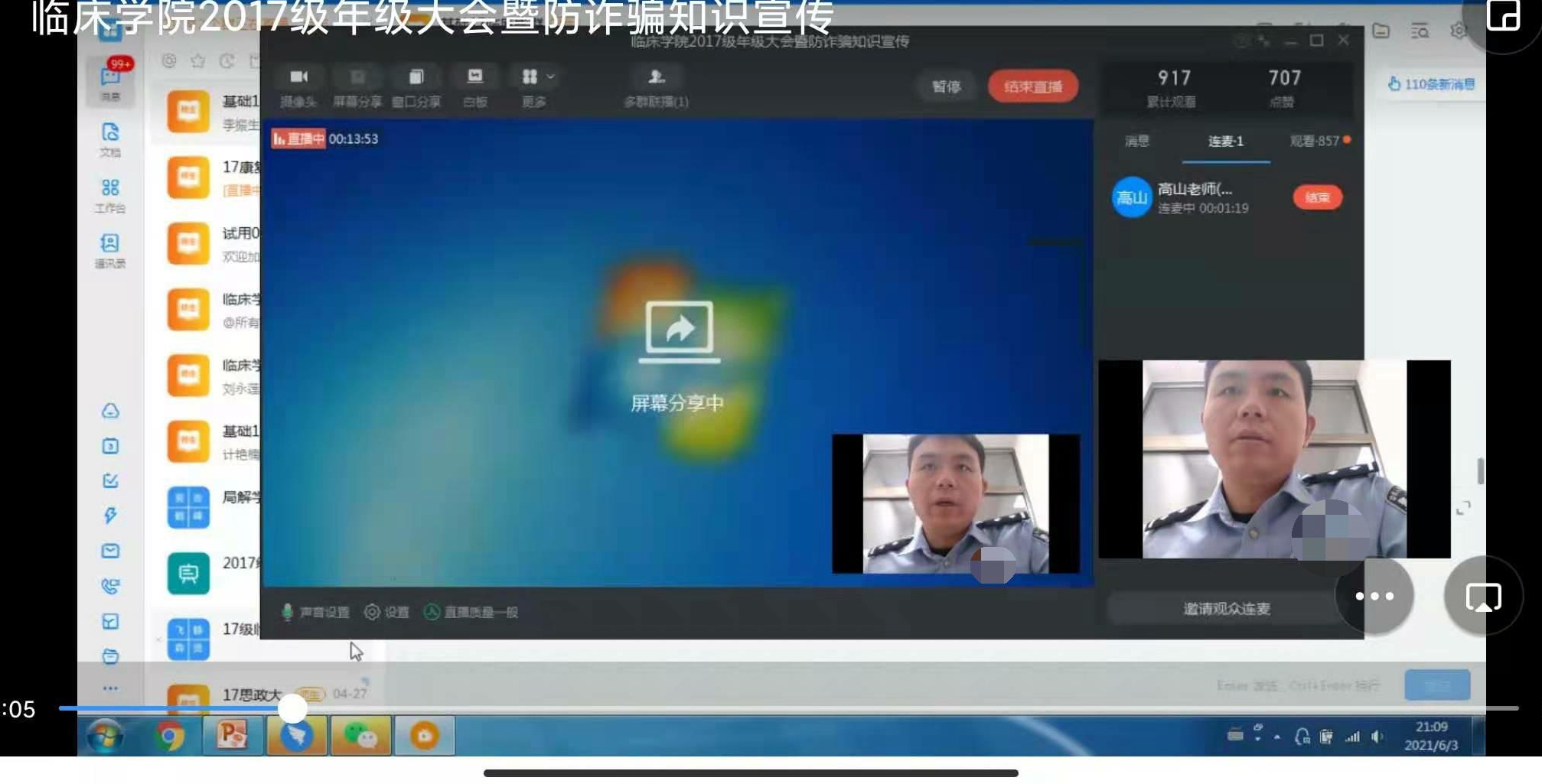Screen dimensions: 1542x784
Task: Tap the screen cast icon button
Action: [x=1482, y=597]
